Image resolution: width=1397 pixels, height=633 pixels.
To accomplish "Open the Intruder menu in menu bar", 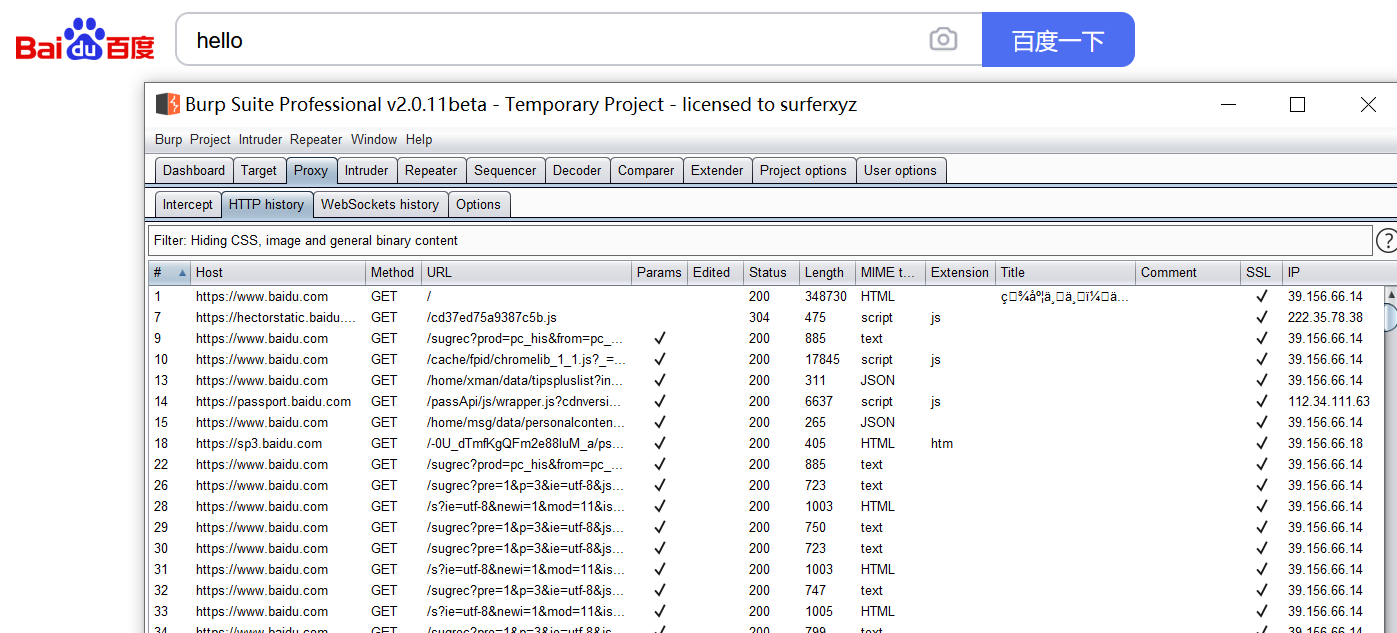I will [260, 140].
